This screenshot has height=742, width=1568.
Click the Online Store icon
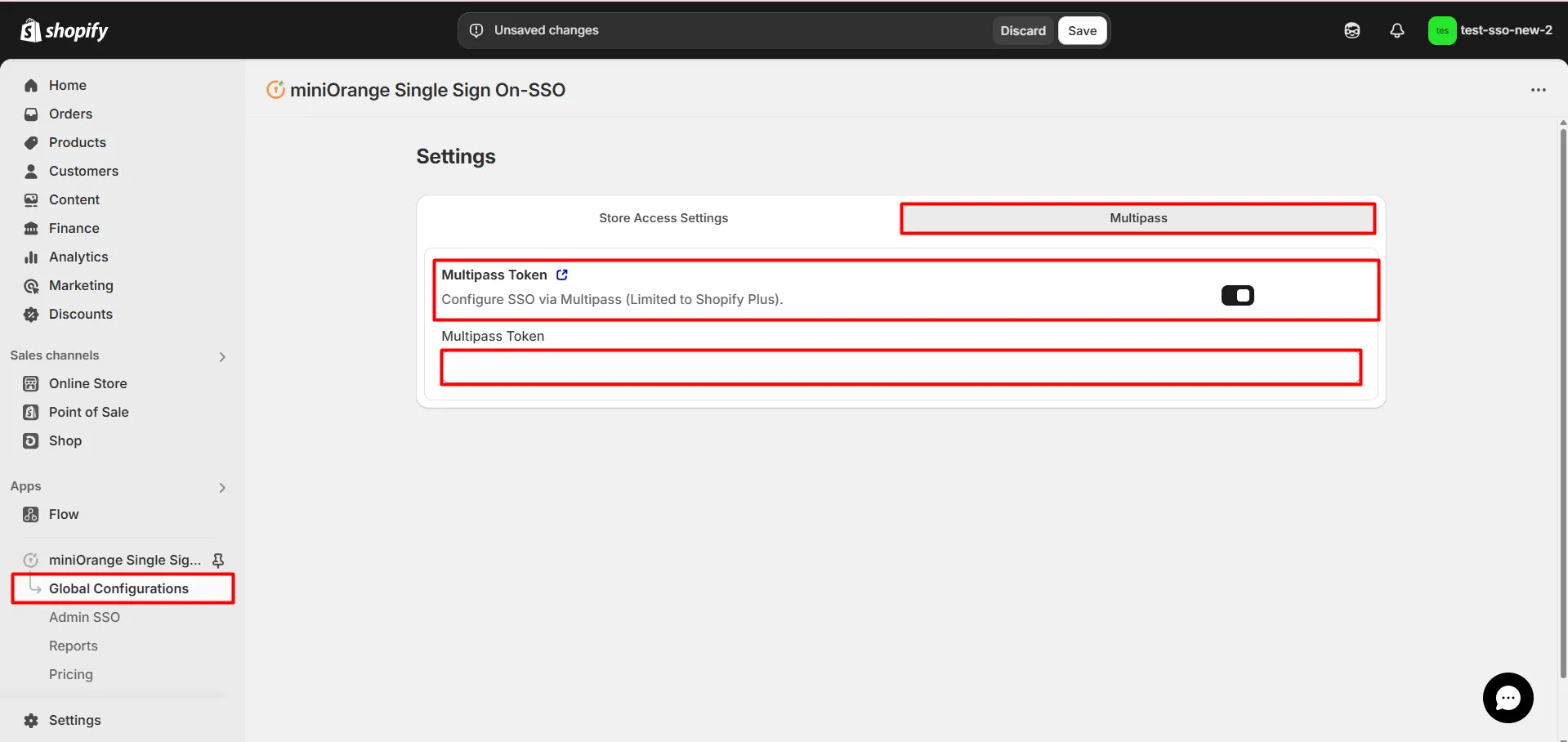click(31, 383)
